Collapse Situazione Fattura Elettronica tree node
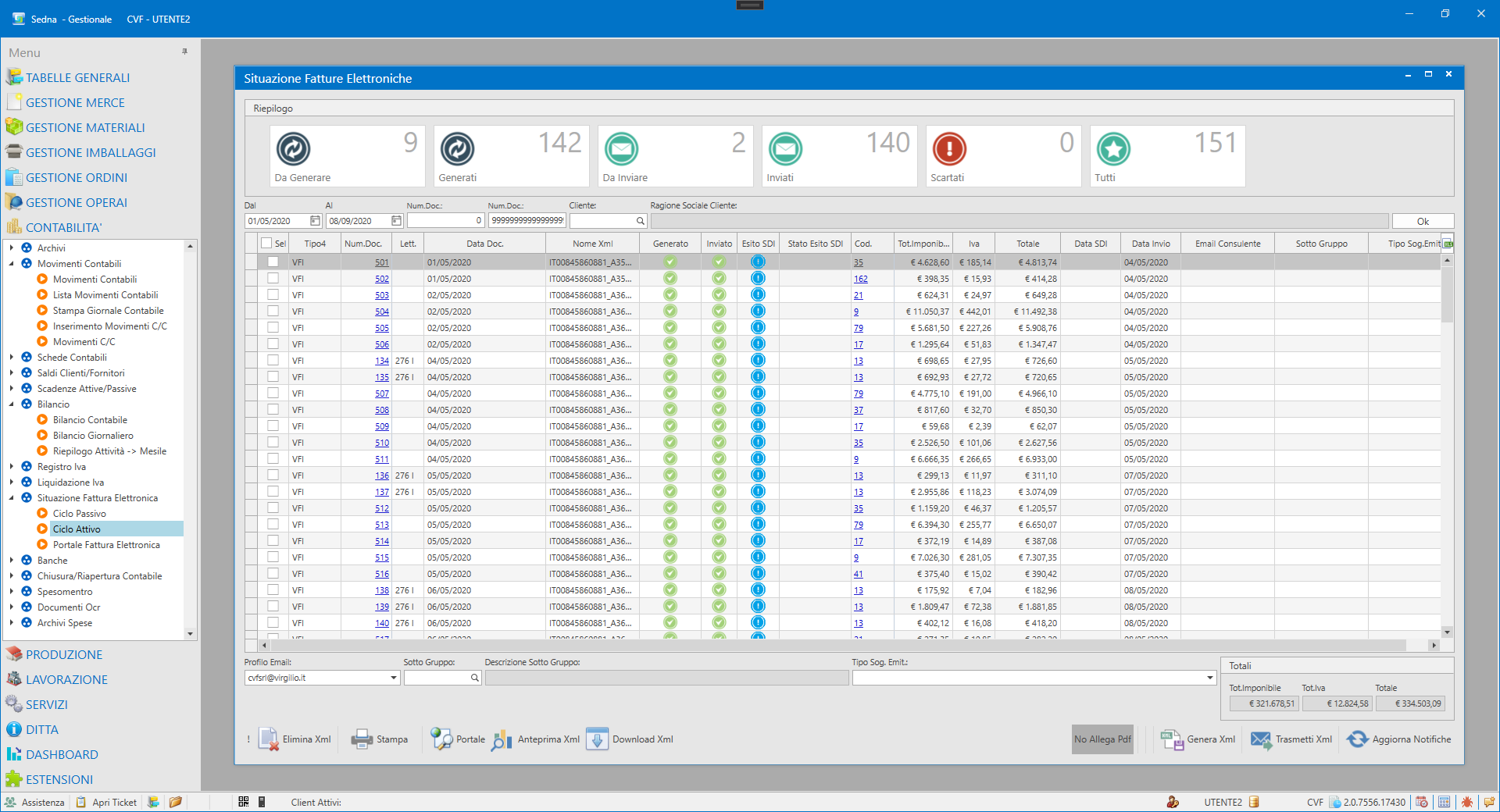 (x=12, y=497)
